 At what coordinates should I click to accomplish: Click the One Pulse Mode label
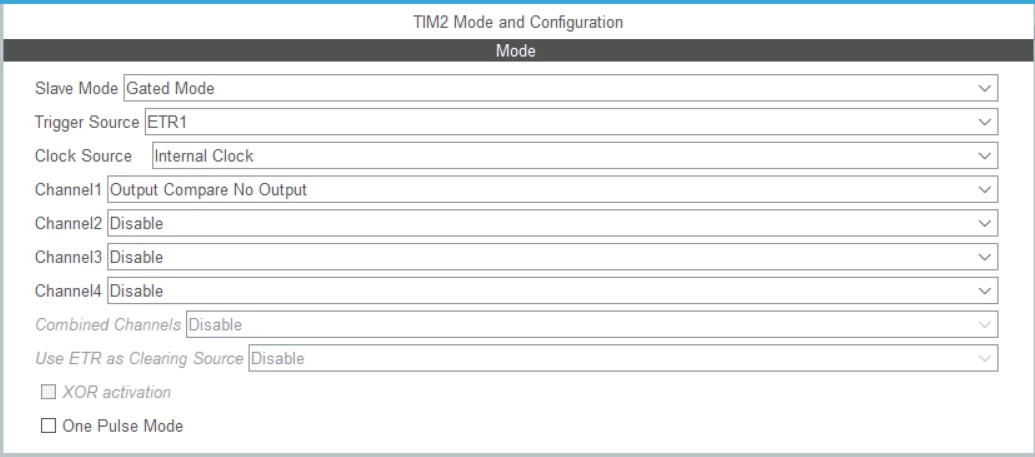tap(122, 426)
